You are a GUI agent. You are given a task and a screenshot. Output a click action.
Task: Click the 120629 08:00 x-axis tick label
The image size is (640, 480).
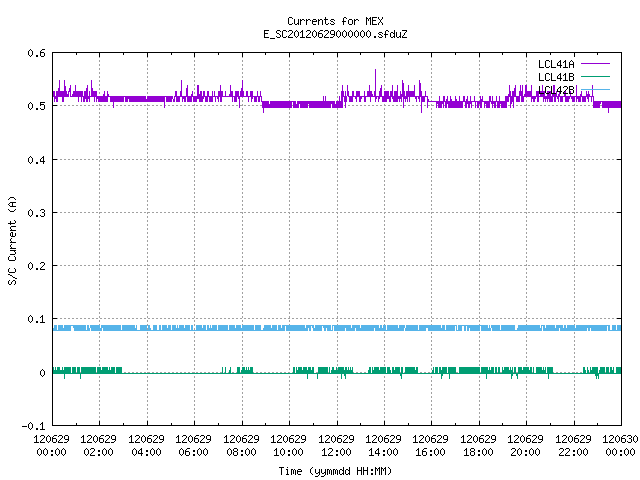[241, 445]
